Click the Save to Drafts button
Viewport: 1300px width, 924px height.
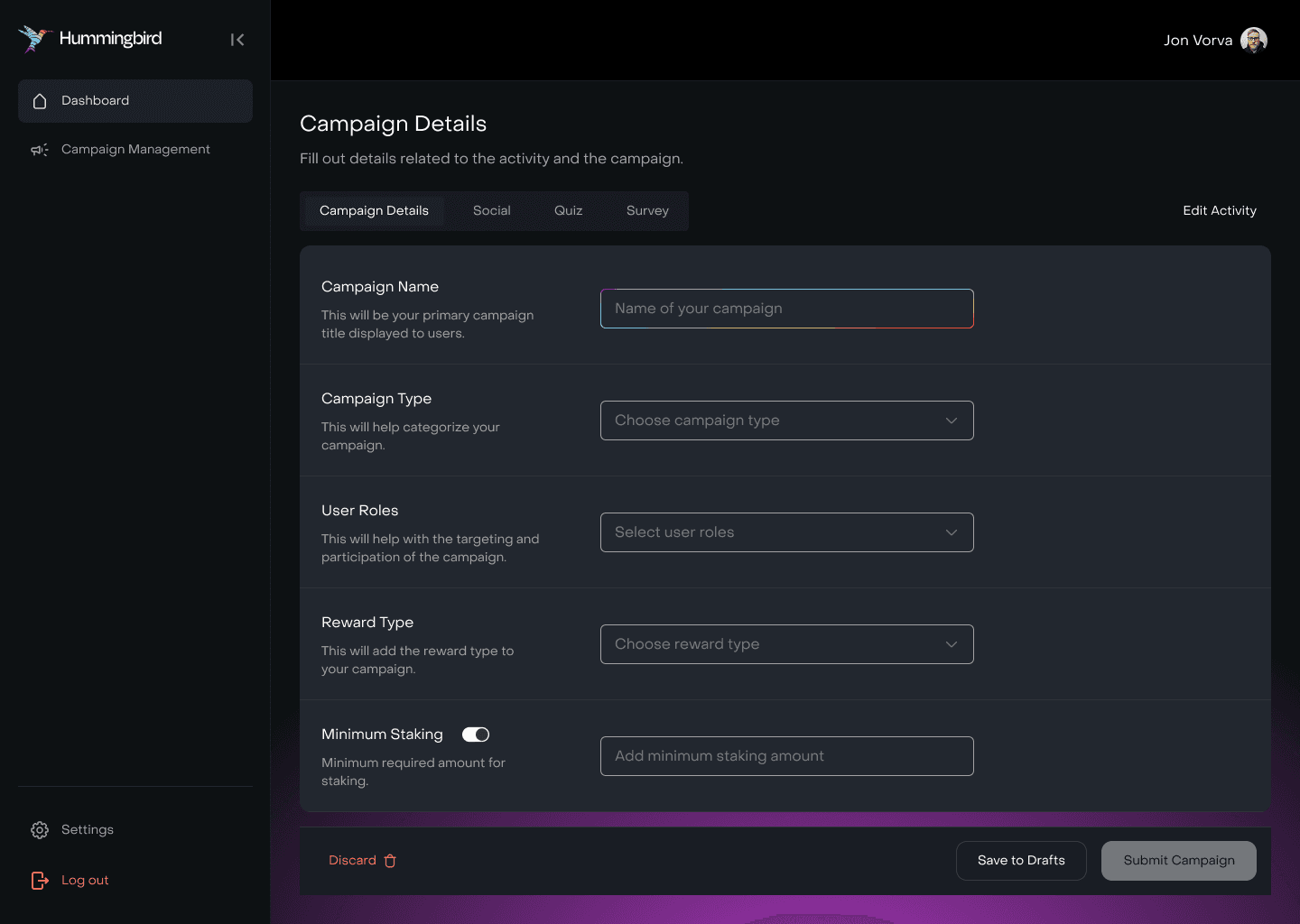click(1021, 861)
